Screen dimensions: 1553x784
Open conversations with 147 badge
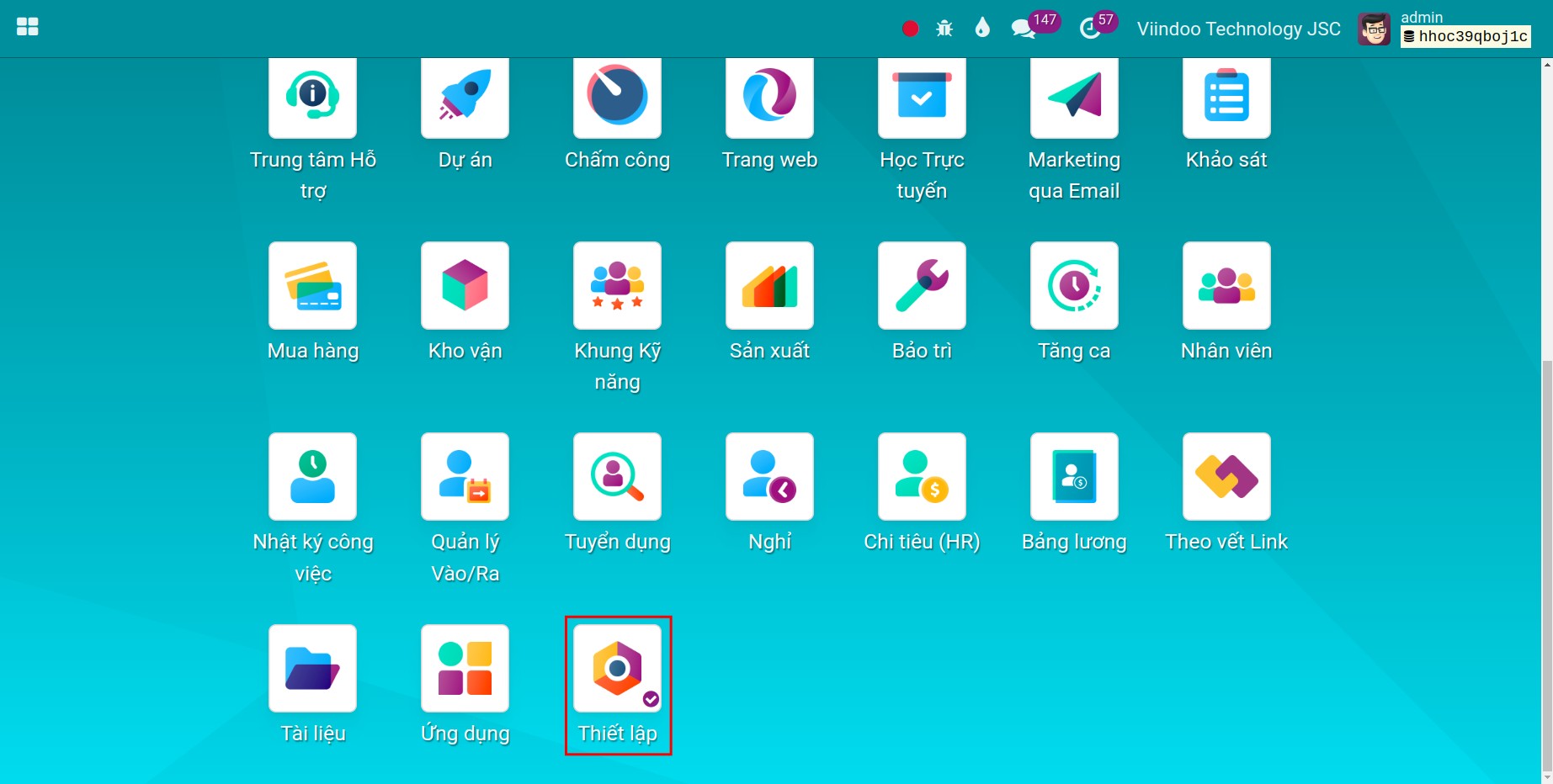pyautogui.click(x=1035, y=25)
